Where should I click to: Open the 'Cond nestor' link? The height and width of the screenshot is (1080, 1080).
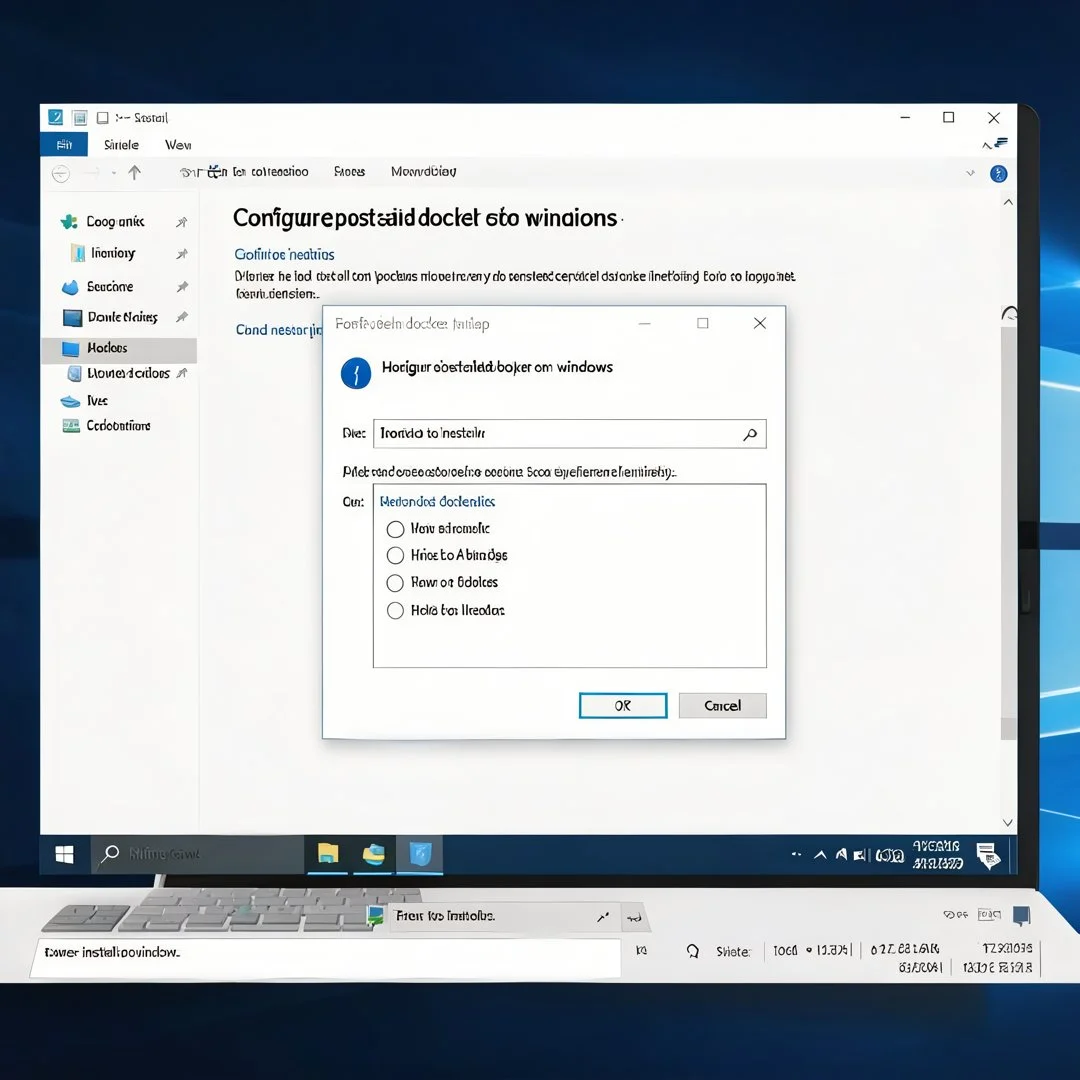(278, 330)
